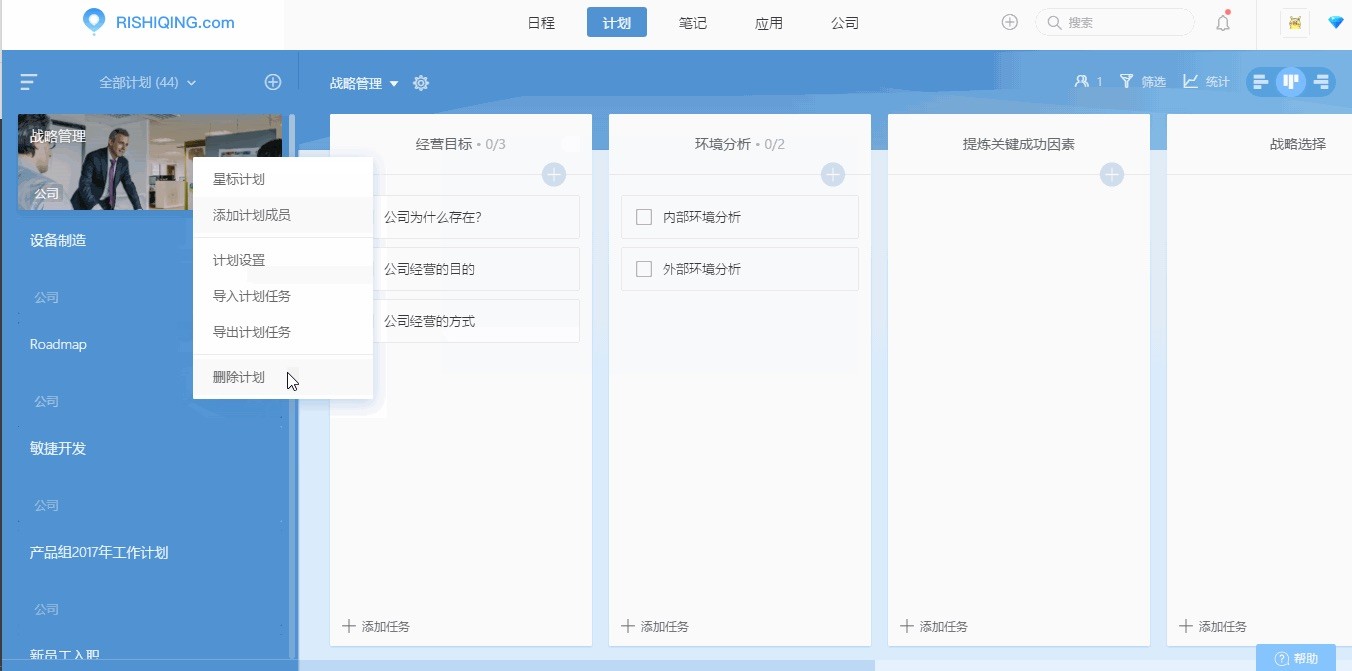Open the 设备制造 plan

click(x=58, y=241)
